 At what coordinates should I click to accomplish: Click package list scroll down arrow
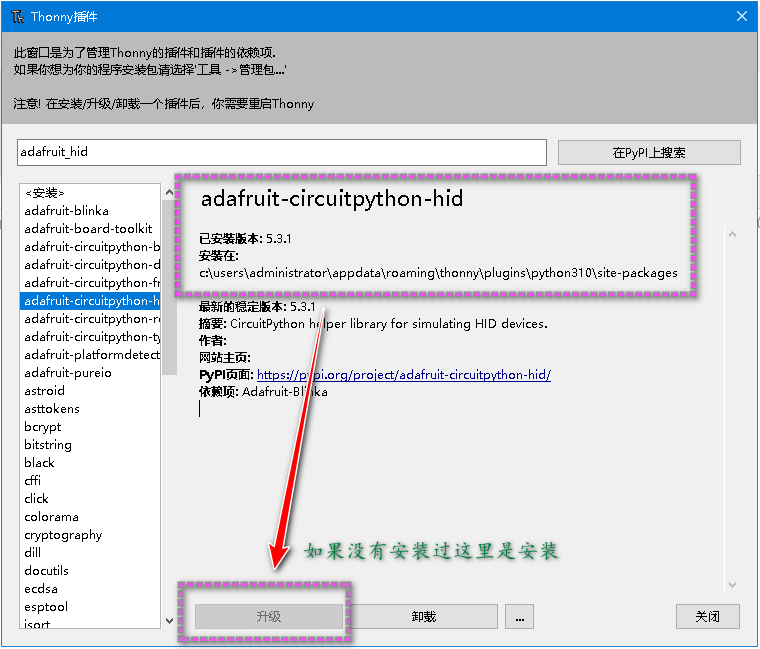[169, 620]
